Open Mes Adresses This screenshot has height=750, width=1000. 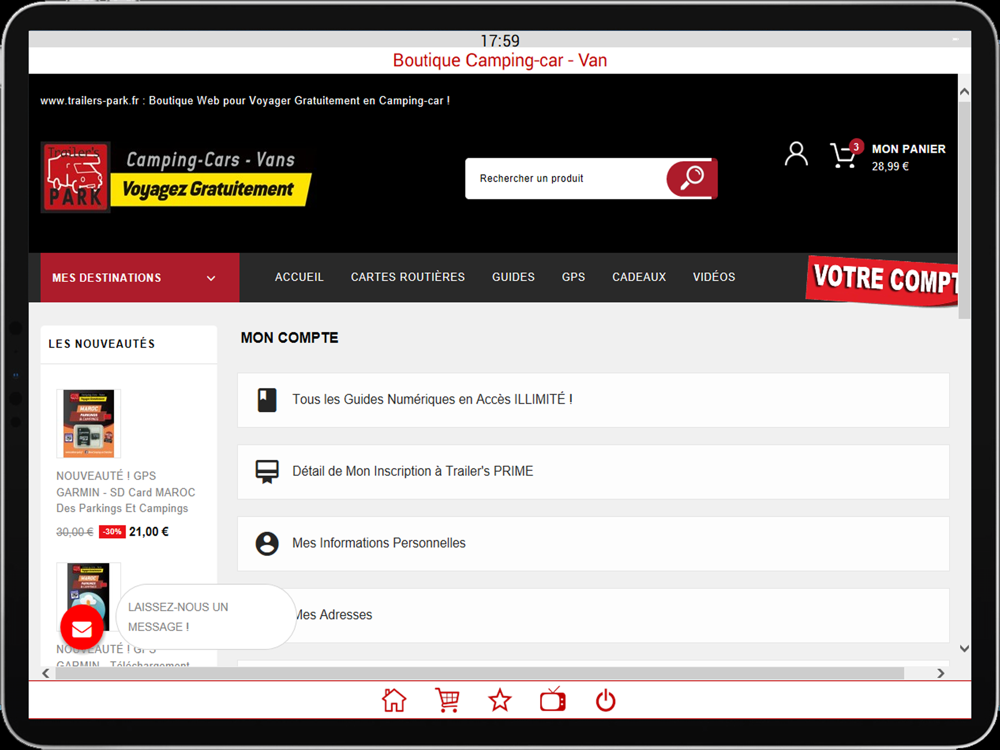pyautogui.click(x=593, y=615)
